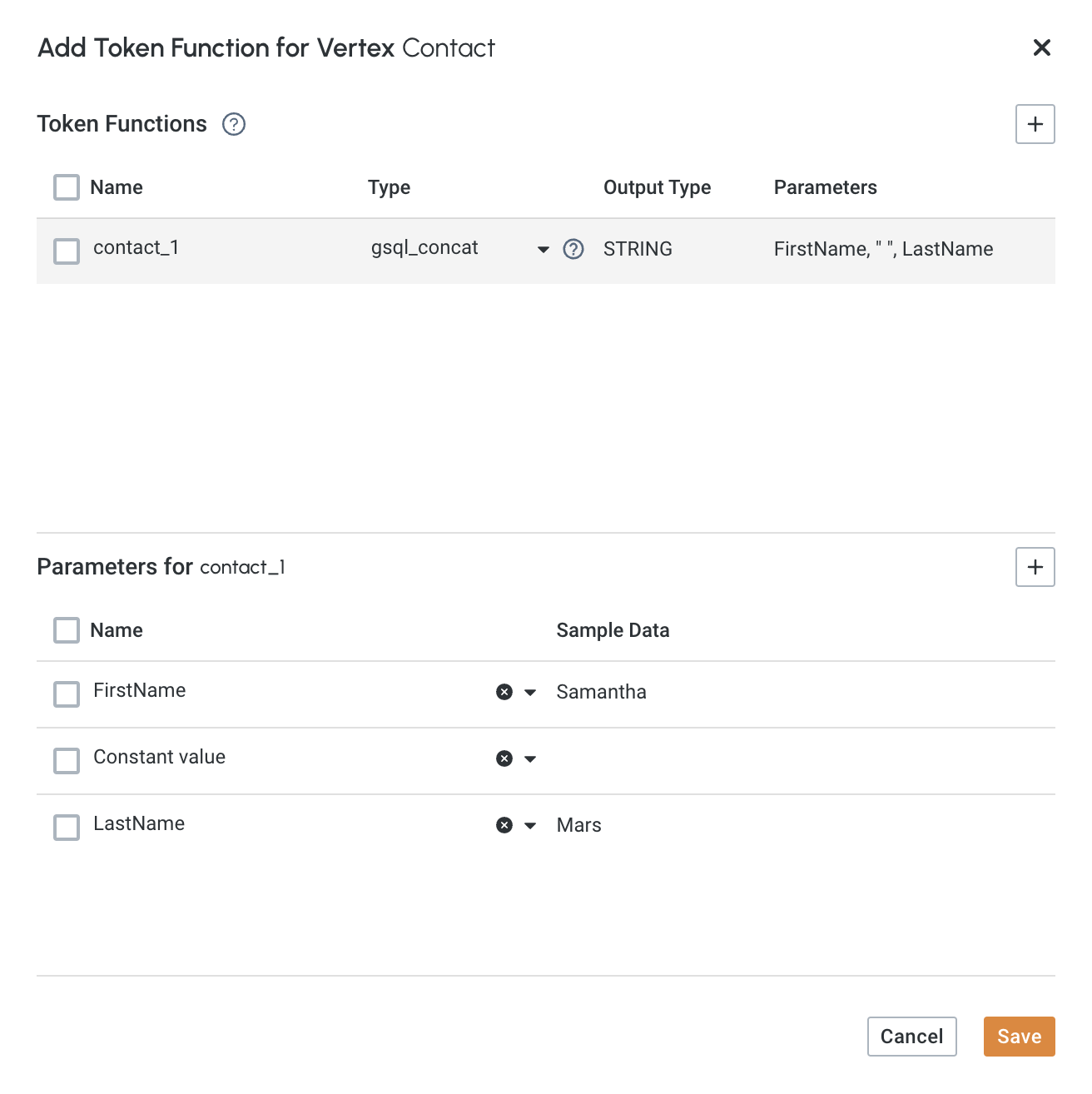
Task: Clear the FirstName parameter selection
Action: click(x=504, y=692)
